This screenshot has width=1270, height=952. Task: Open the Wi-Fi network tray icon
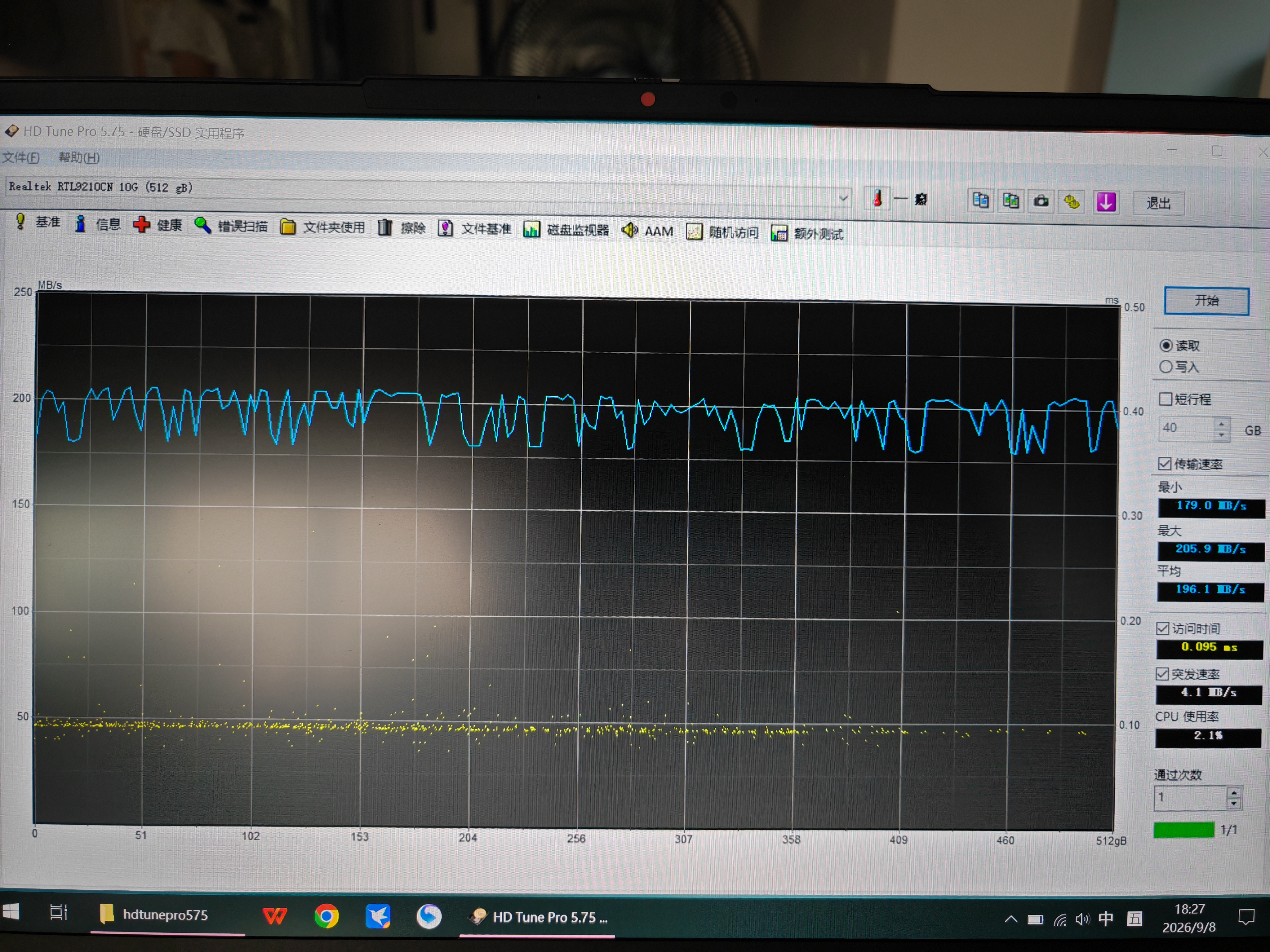coord(1060,920)
